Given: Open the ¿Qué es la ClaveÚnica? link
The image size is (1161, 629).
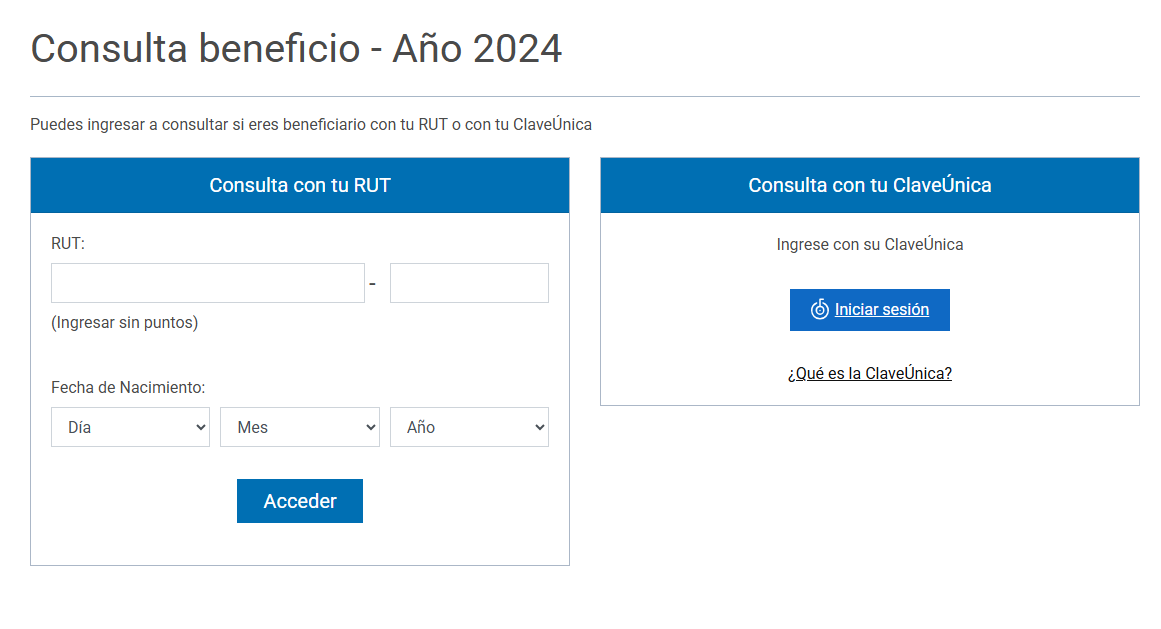Looking at the screenshot, I should click(869, 374).
